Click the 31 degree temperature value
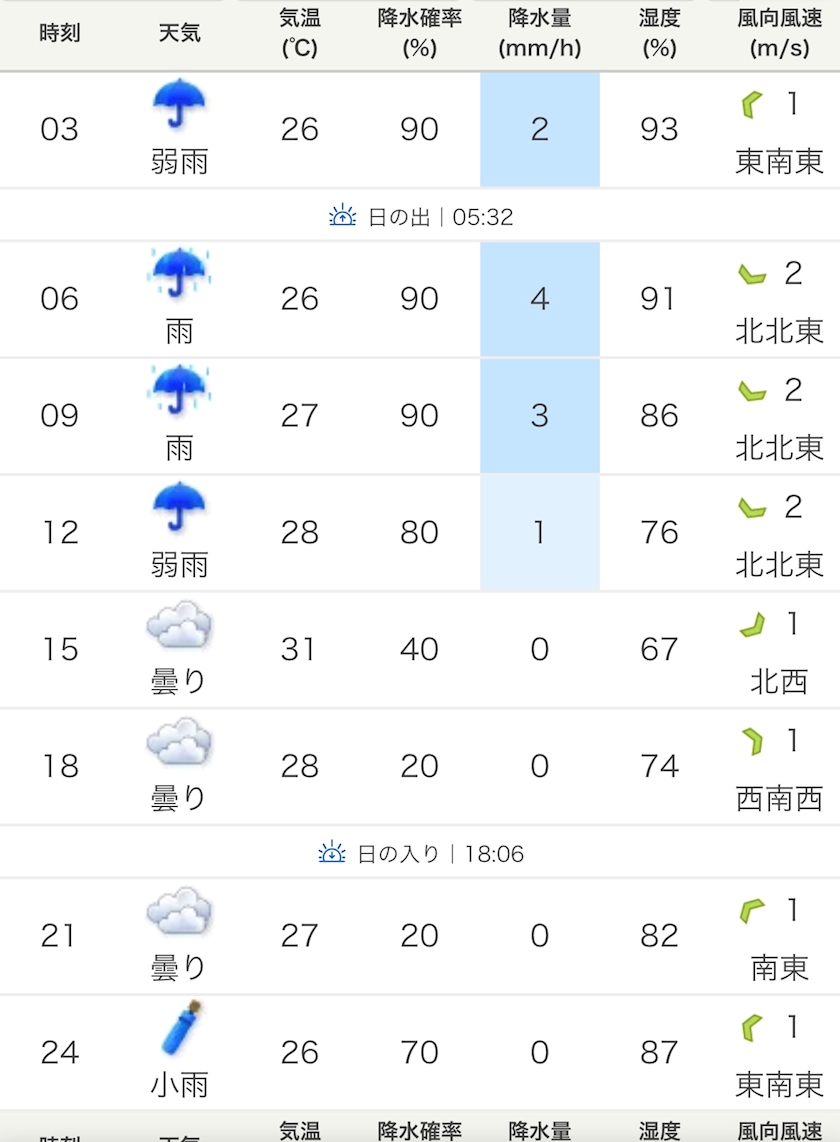Viewport: 840px width, 1142px height. [300, 650]
